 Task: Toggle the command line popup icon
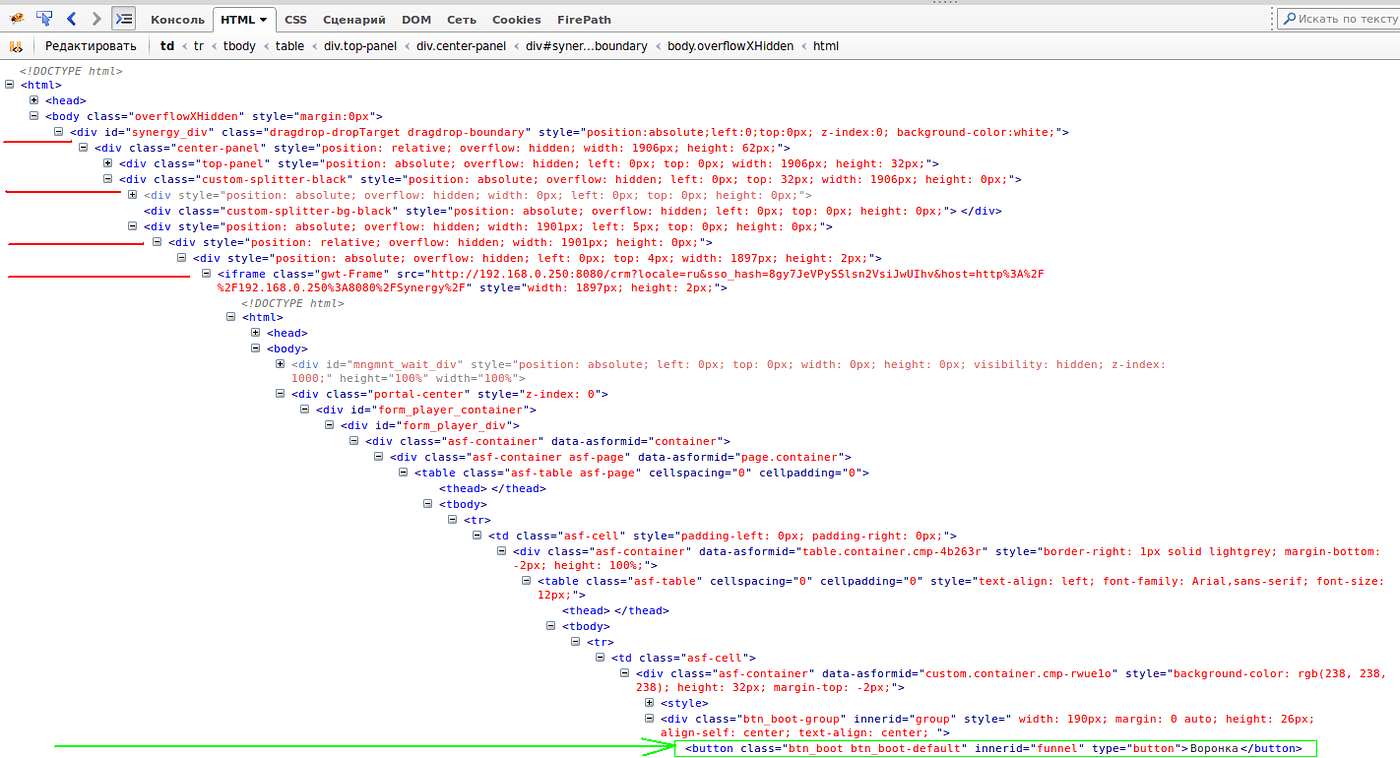coord(123,19)
